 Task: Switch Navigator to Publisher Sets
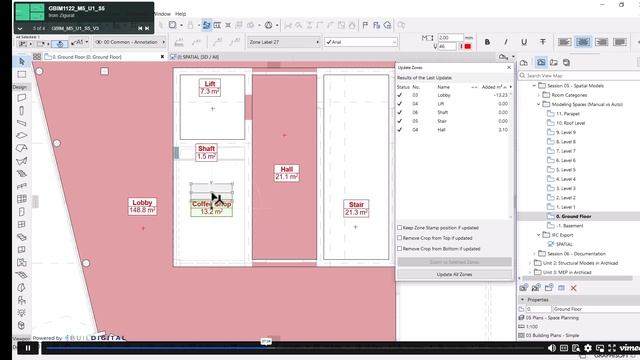pyautogui.click(x=567, y=62)
